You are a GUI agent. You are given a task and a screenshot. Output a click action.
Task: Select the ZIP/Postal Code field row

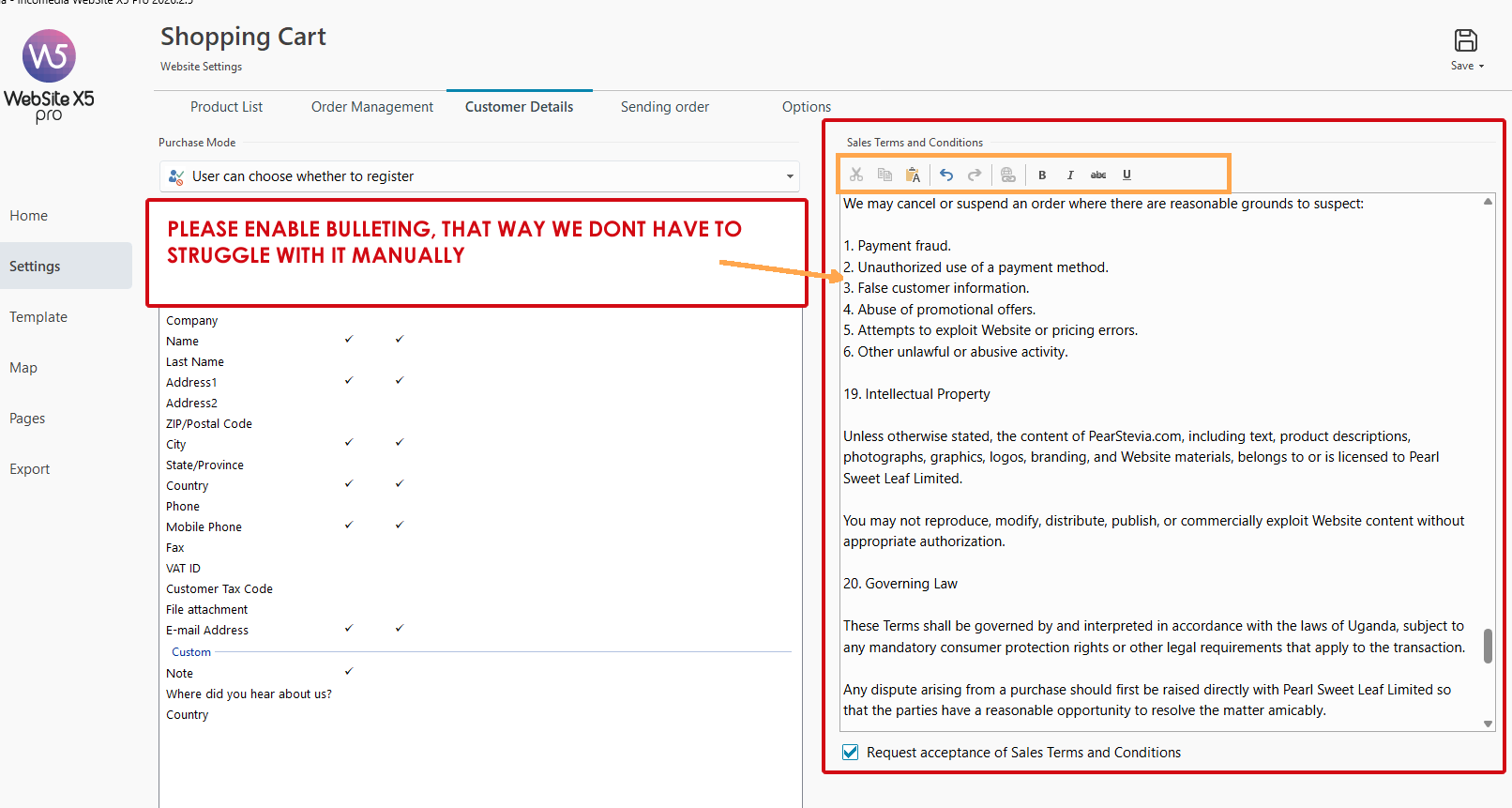(480, 424)
